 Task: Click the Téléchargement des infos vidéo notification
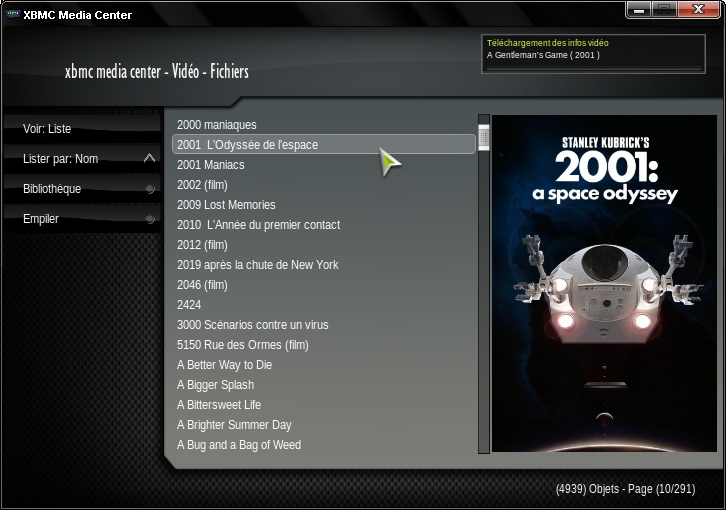coord(594,54)
